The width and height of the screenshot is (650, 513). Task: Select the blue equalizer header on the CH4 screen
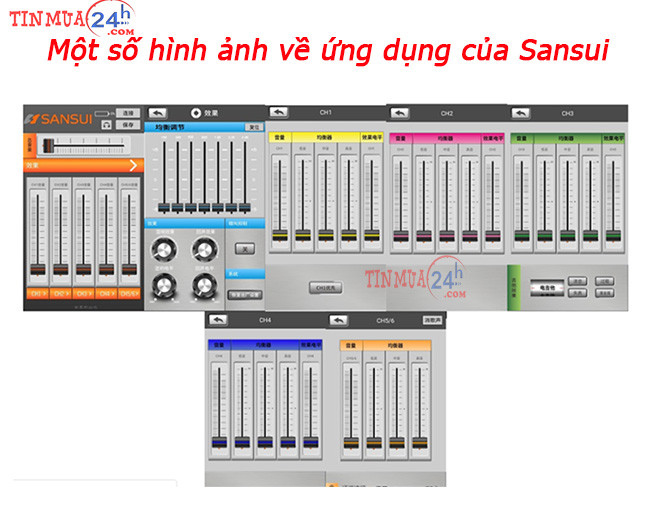(x=265, y=345)
